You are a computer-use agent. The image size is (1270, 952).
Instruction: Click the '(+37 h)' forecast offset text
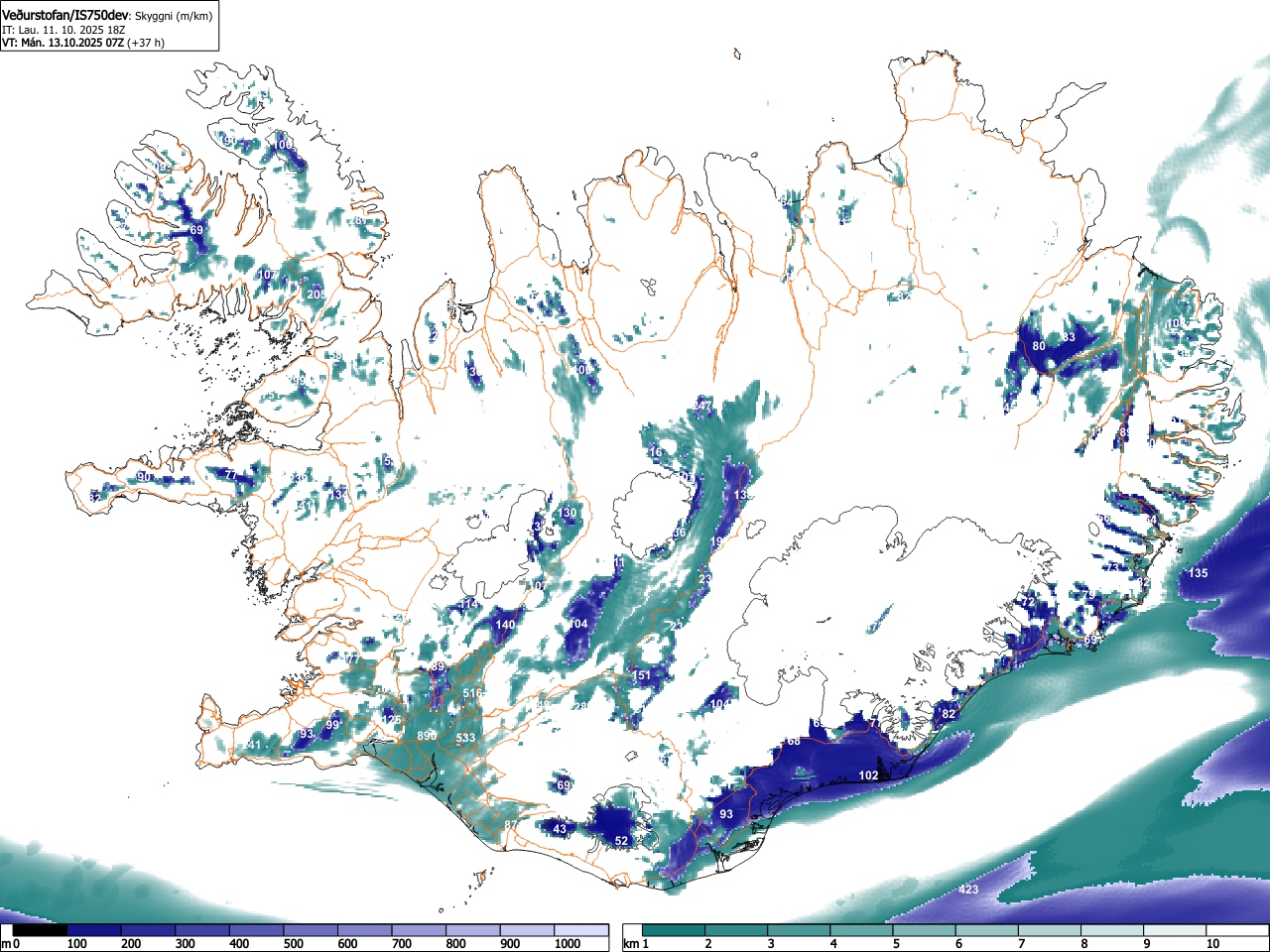(146, 43)
